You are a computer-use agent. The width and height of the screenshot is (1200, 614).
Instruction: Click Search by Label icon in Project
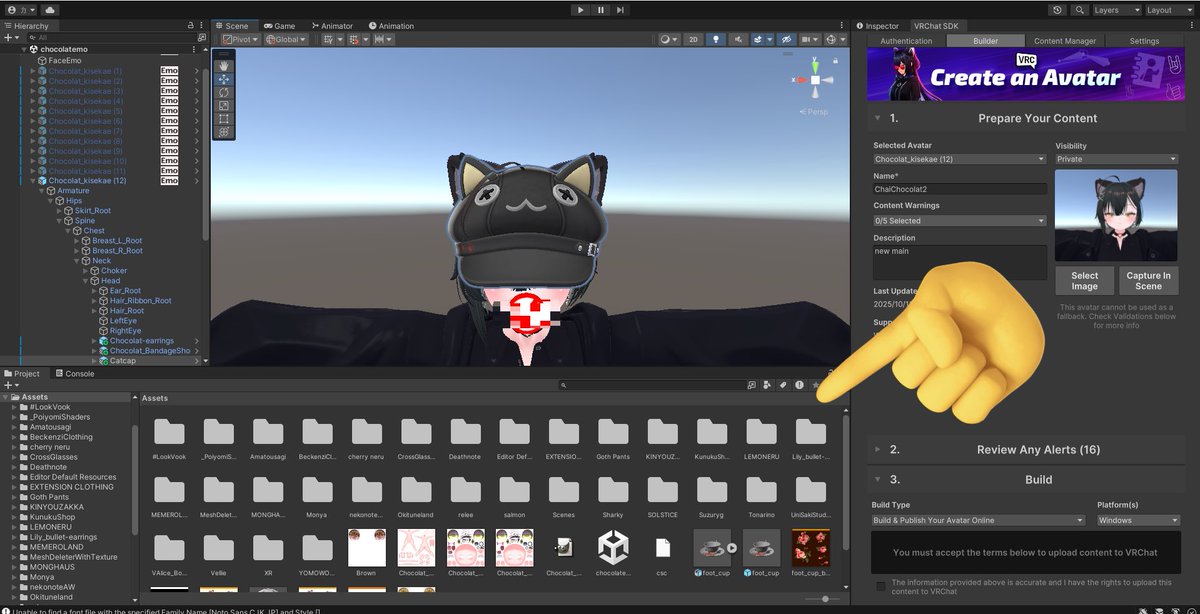[x=783, y=385]
